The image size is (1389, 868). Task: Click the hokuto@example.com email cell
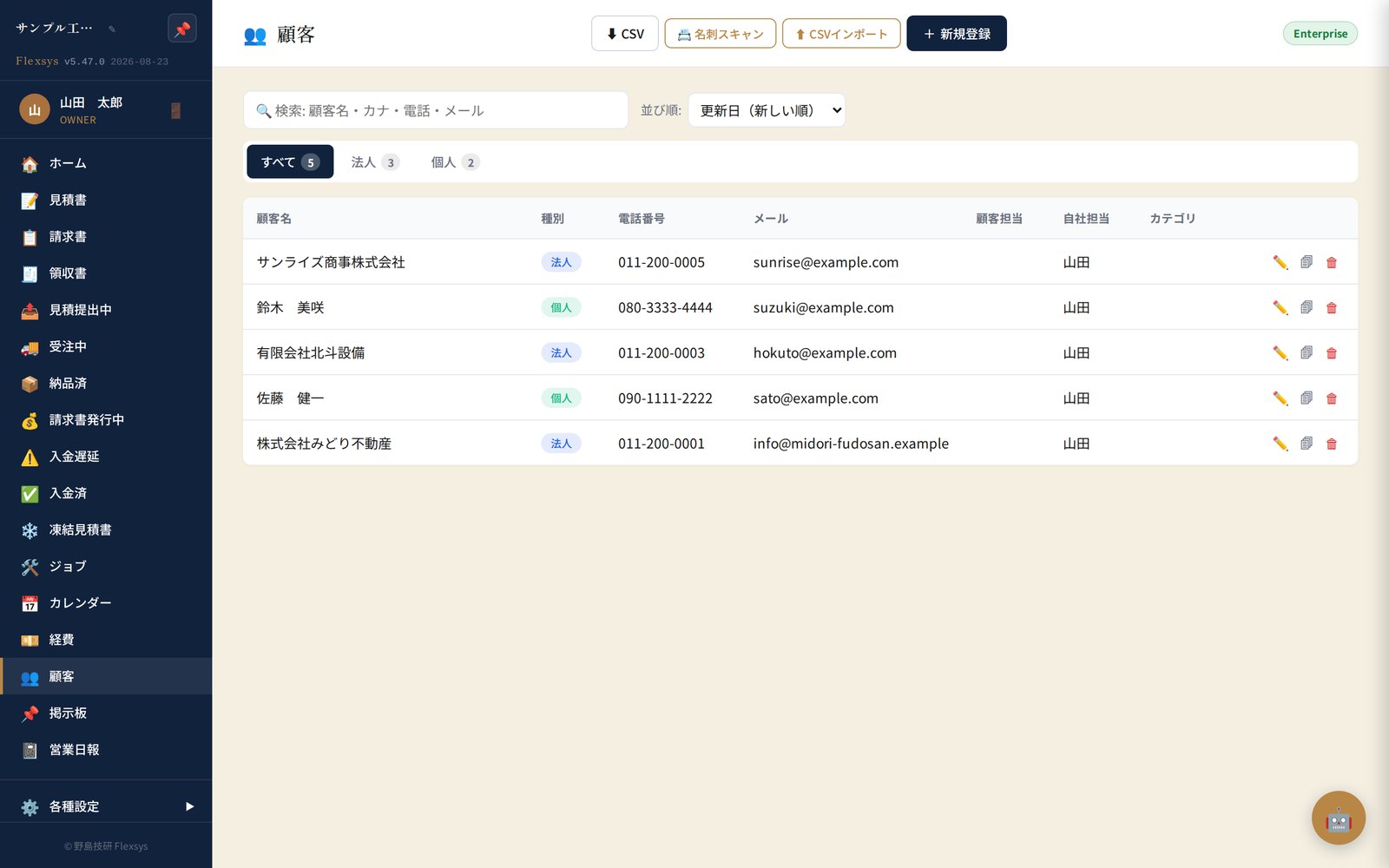click(x=825, y=352)
